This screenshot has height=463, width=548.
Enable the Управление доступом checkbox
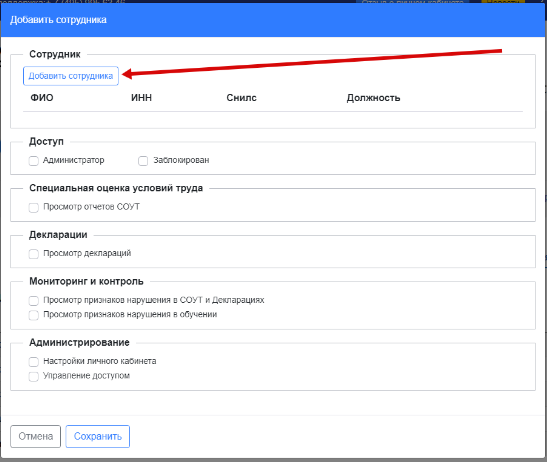pyautogui.click(x=34, y=376)
